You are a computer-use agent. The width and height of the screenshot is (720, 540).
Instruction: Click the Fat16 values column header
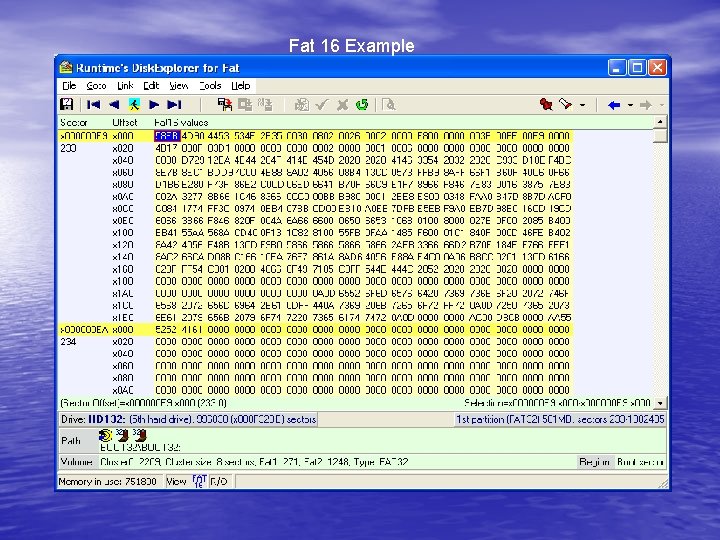181,123
